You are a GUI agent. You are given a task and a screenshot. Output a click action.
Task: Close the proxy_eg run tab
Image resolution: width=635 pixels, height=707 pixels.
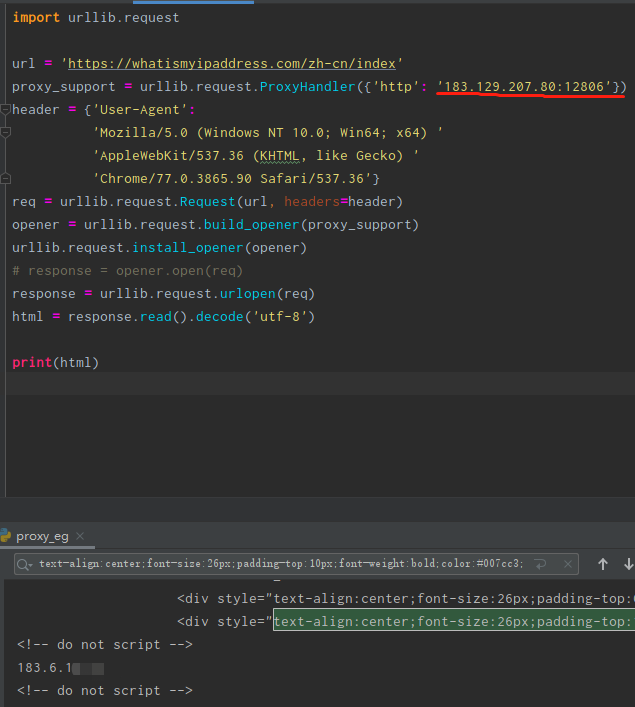[80, 537]
